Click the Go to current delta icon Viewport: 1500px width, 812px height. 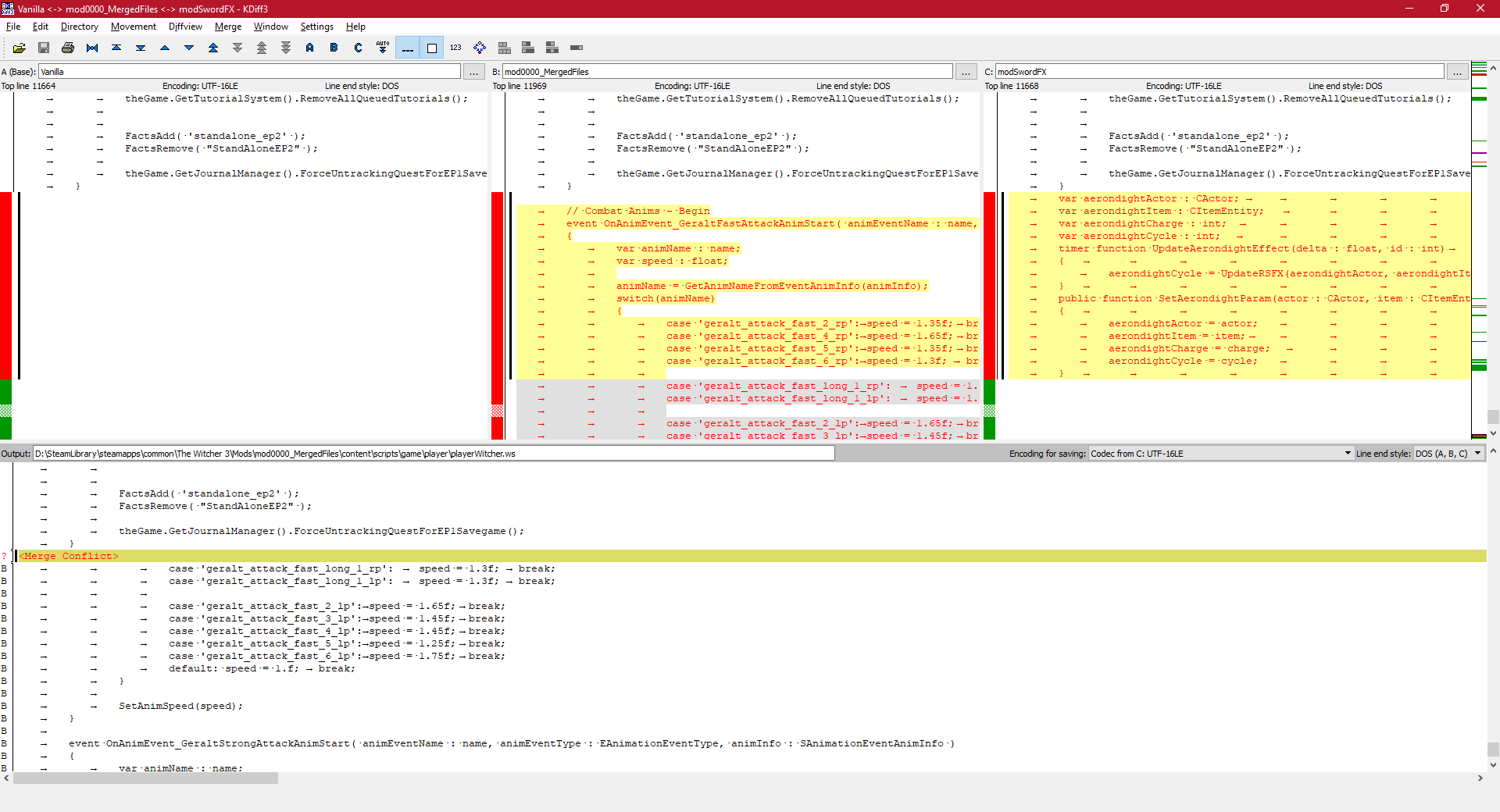pos(92,48)
